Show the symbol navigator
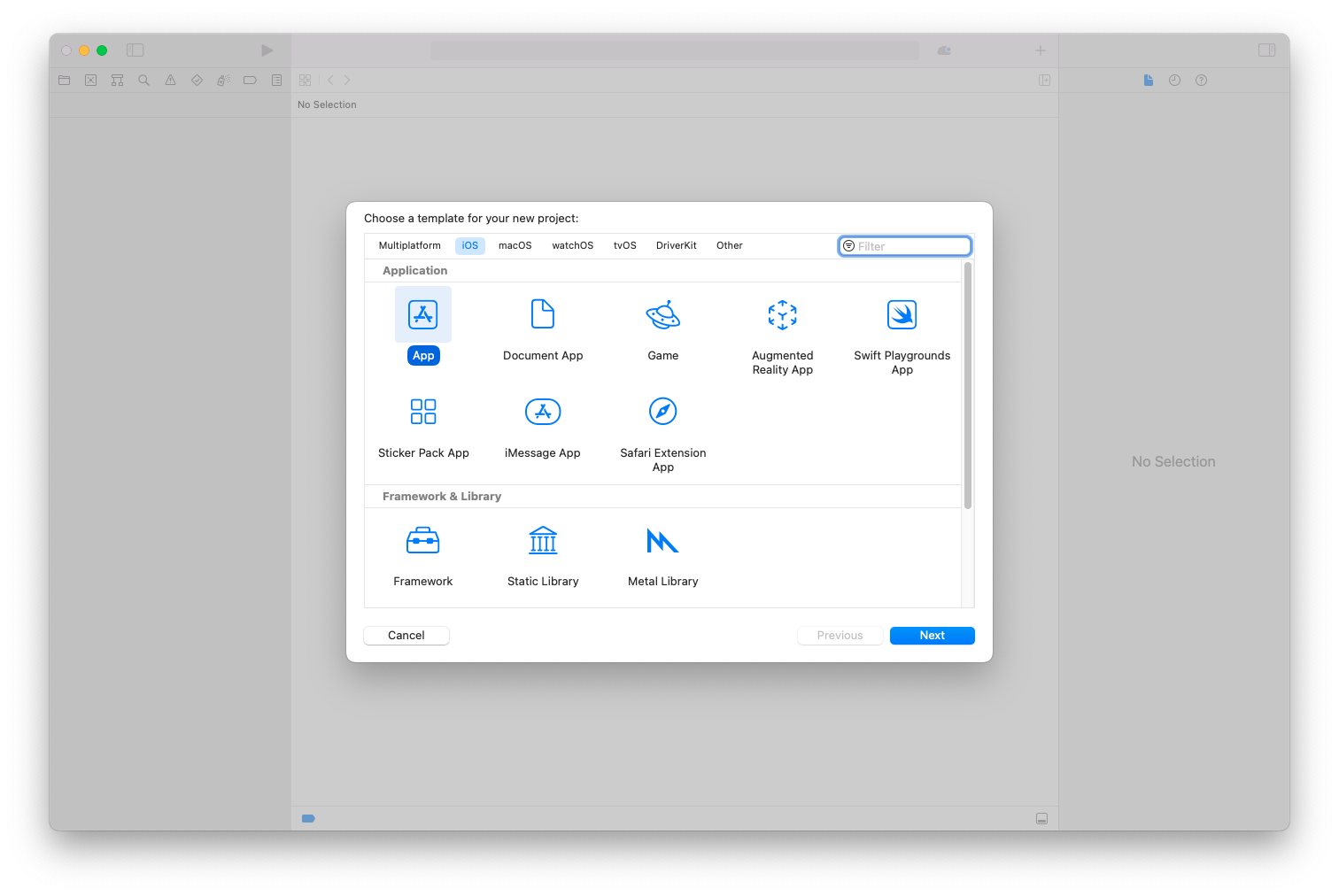 pos(117,80)
